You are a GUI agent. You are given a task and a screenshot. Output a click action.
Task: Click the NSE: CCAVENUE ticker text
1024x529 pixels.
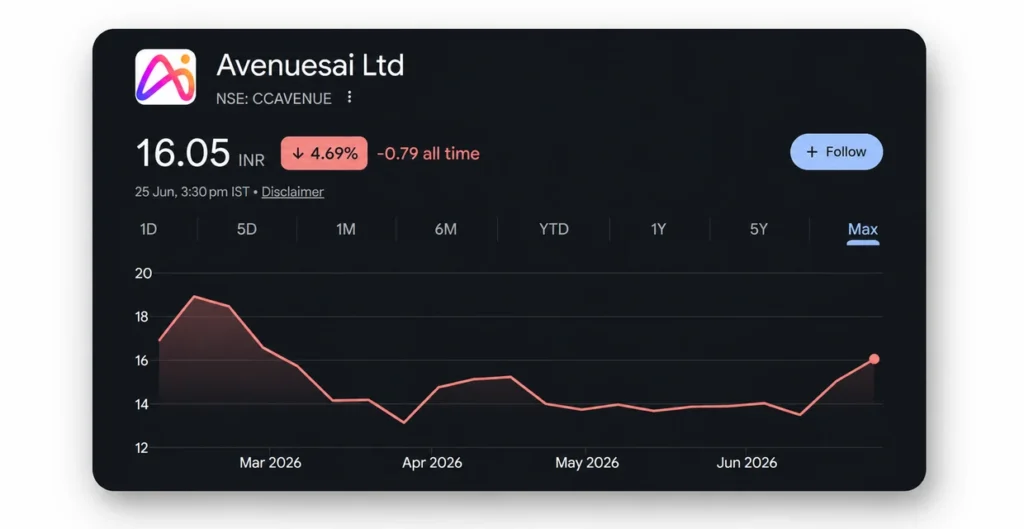pos(274,99)
